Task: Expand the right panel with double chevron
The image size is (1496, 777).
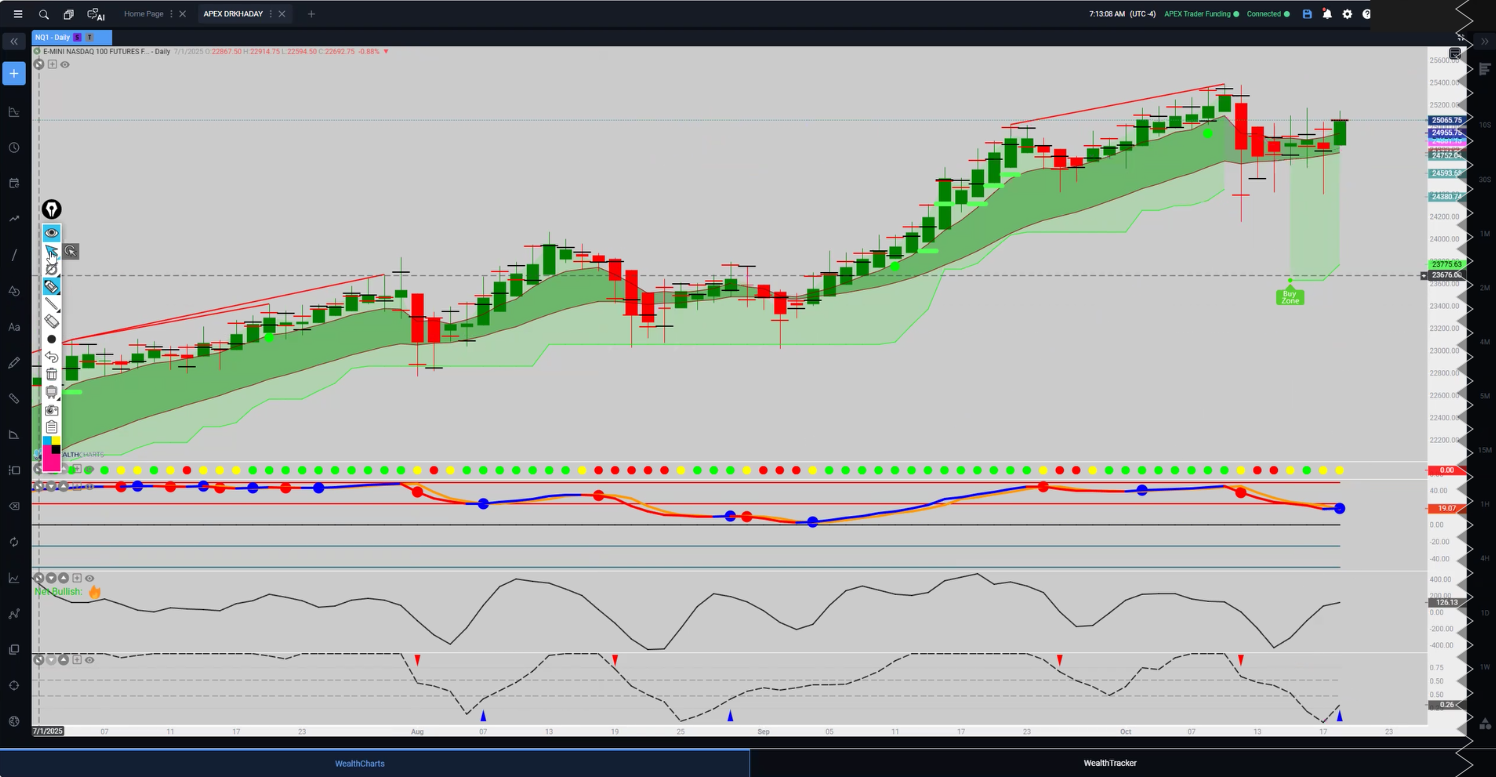Action: pyautogui.click(x=1461, y=39)
